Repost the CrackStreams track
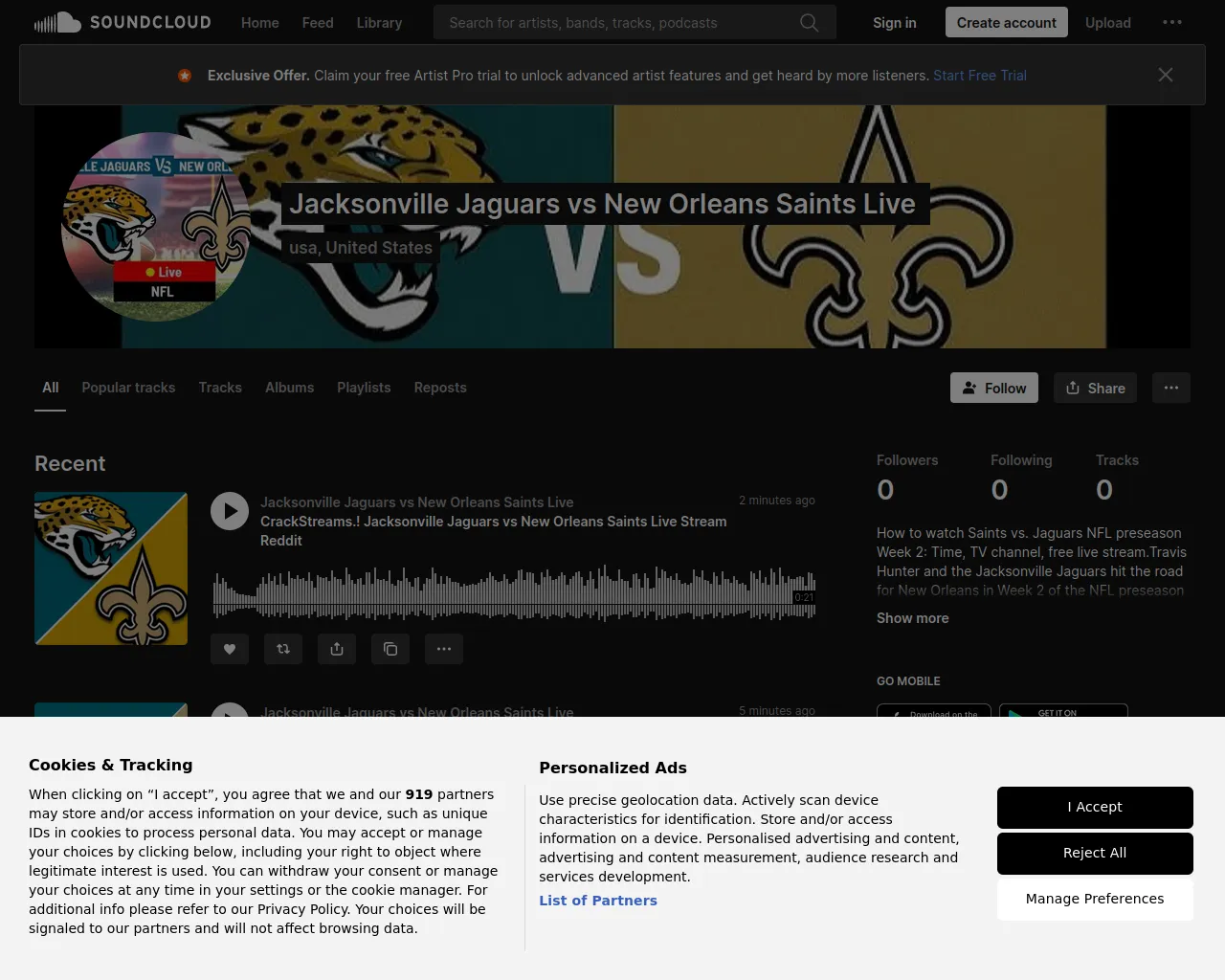1225x980 pixels. tap(283, 649)
